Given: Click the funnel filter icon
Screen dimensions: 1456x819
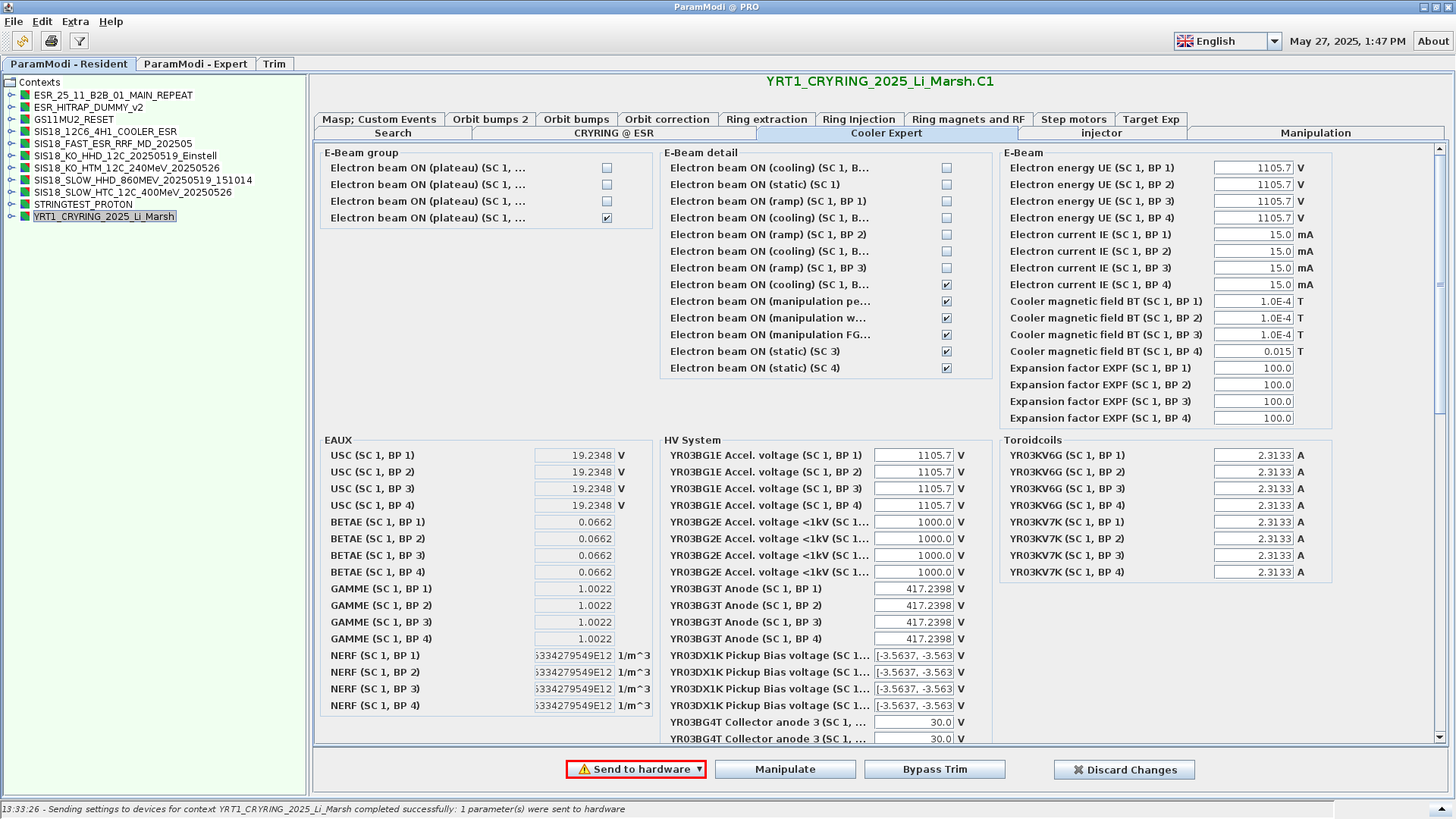Looking at the screenshot, I should point(79,41).
